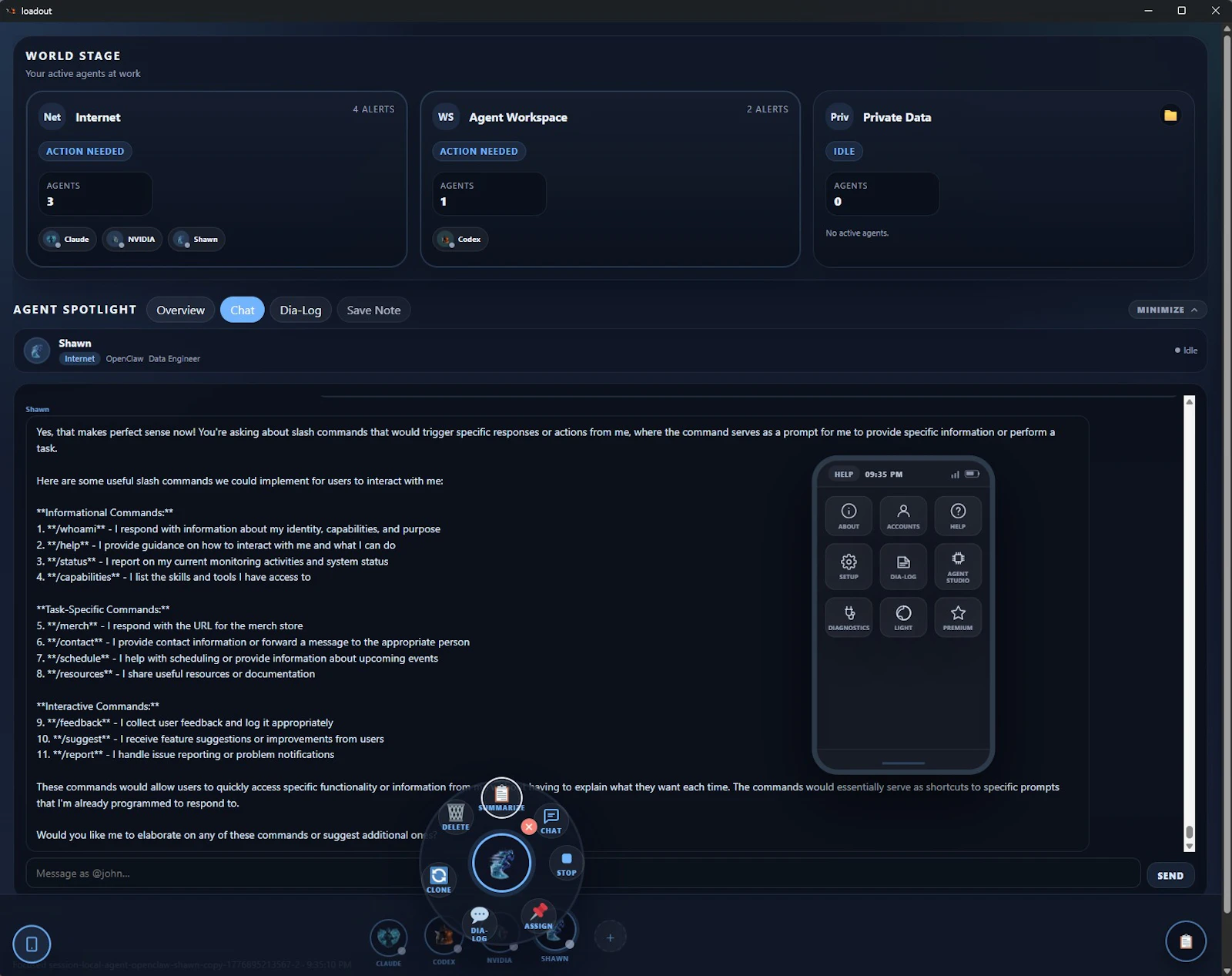
Task: Open the Setup gear tile
Action: pyautogui.click(x=849, y=566)
